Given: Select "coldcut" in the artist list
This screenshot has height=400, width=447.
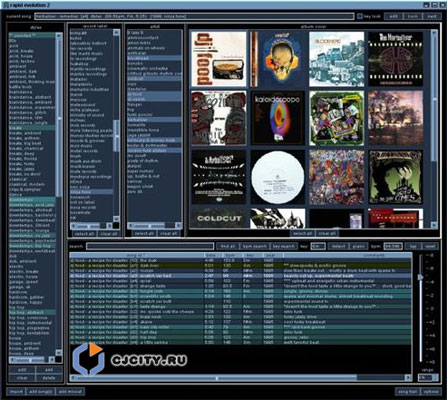Looking at the screenshot, I should 154,79.
